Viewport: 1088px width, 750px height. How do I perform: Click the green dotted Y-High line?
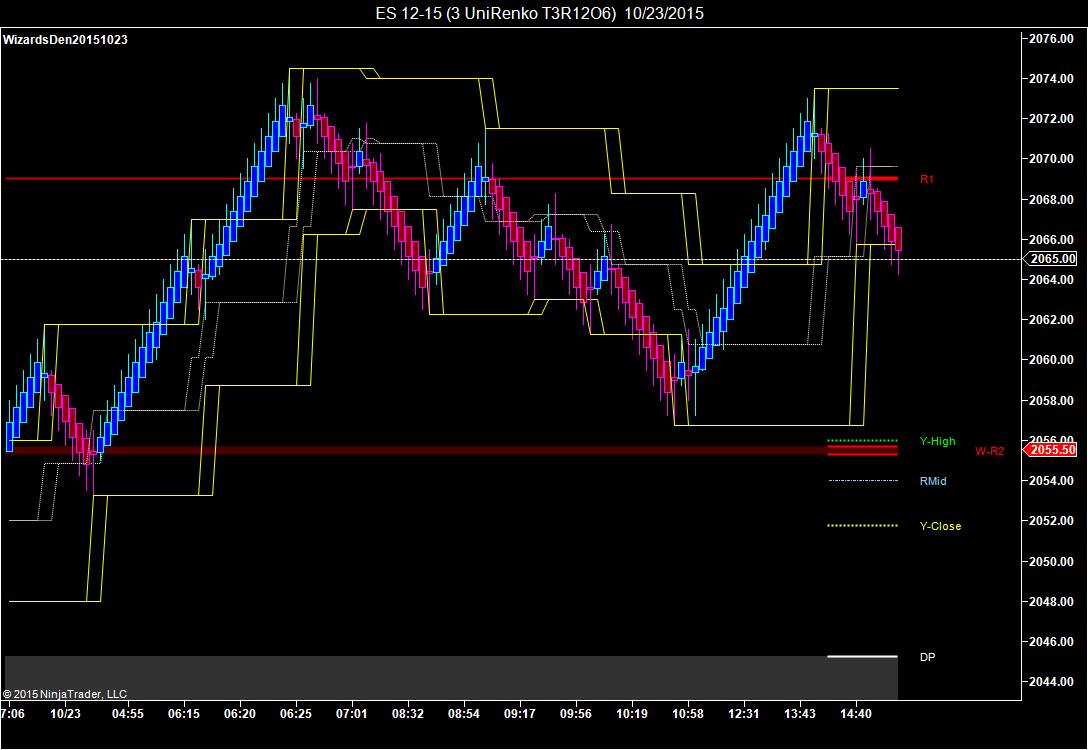(x=862, y=441)
